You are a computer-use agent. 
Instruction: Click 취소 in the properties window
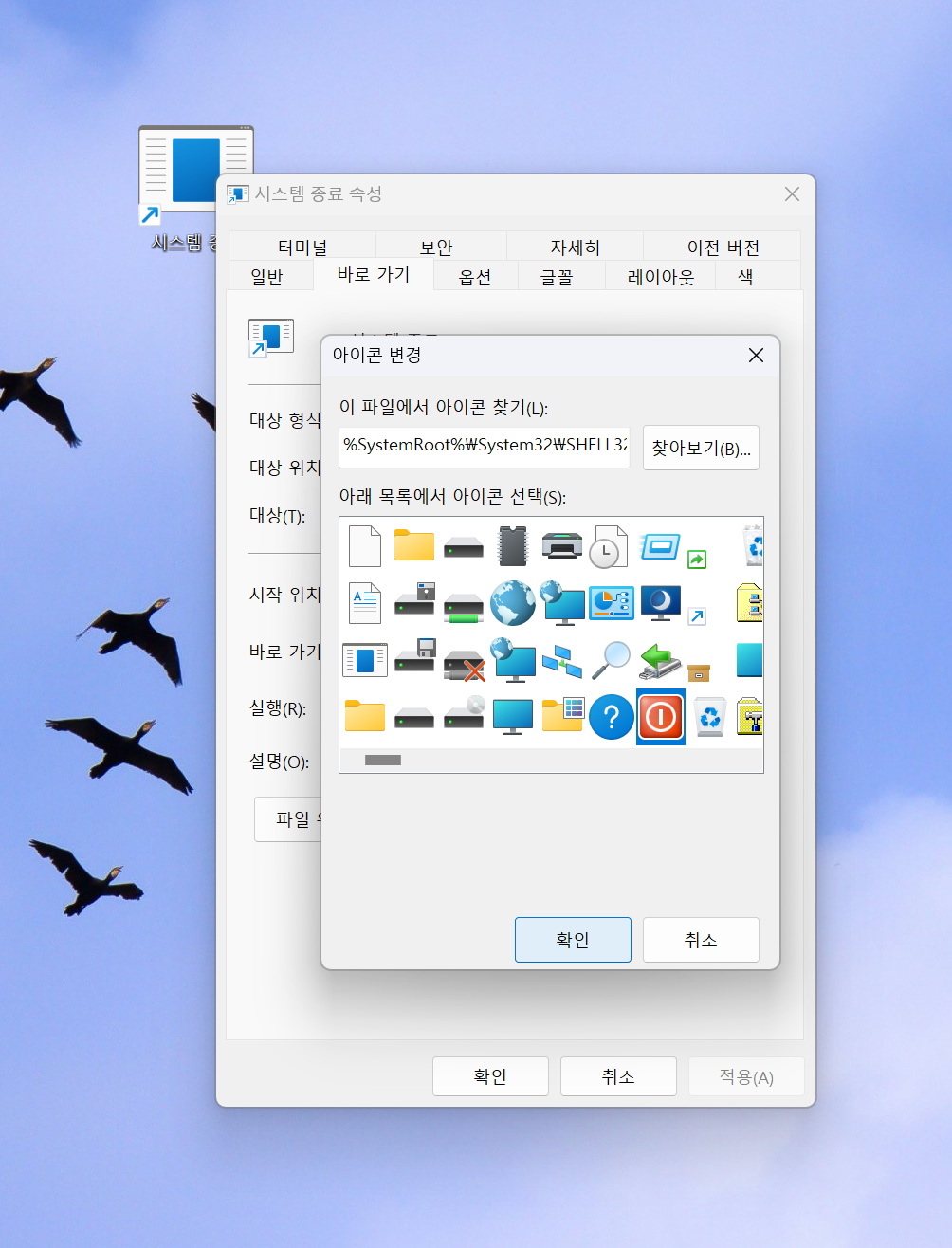618,1076
